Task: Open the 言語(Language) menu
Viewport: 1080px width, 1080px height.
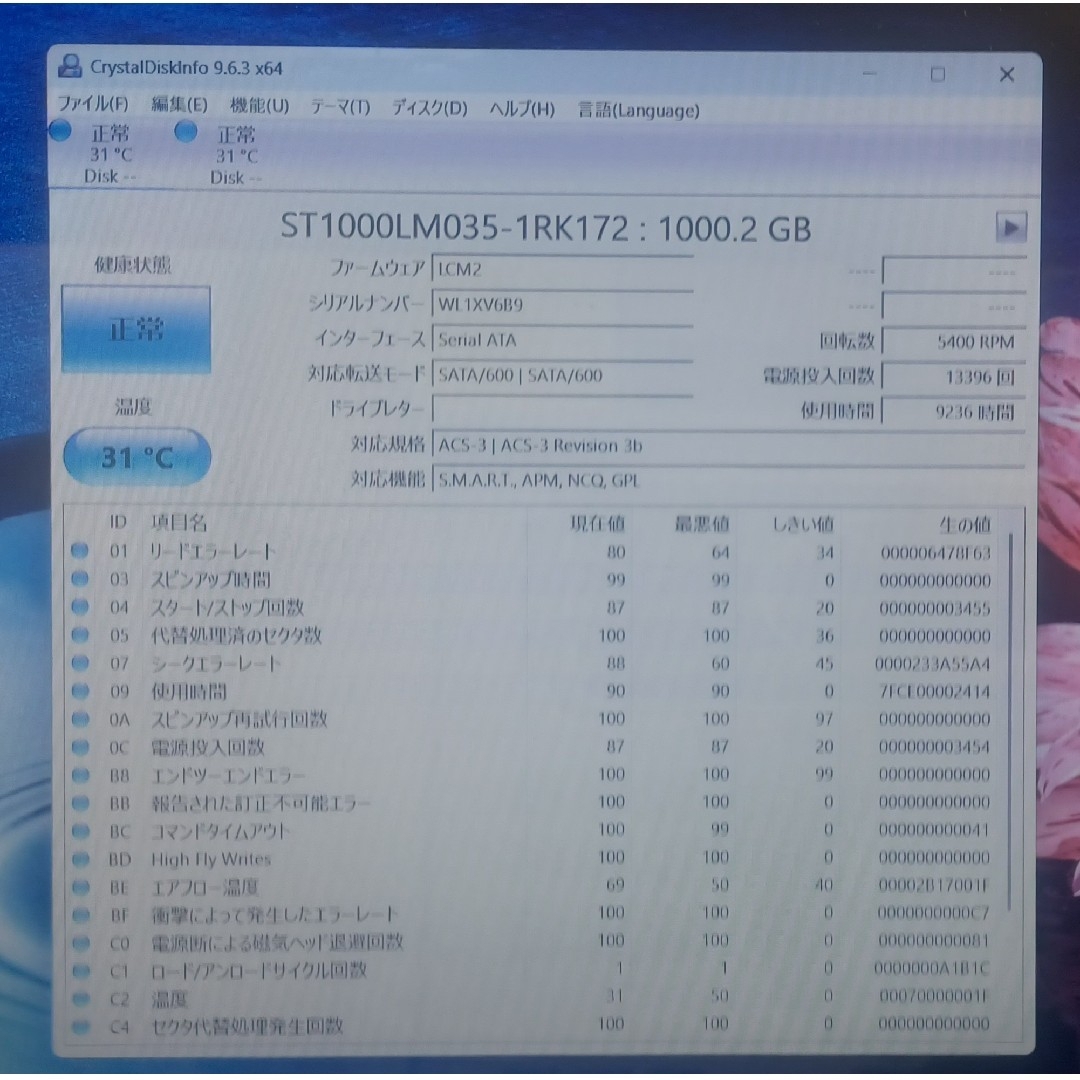Action: tap(638, 110)
